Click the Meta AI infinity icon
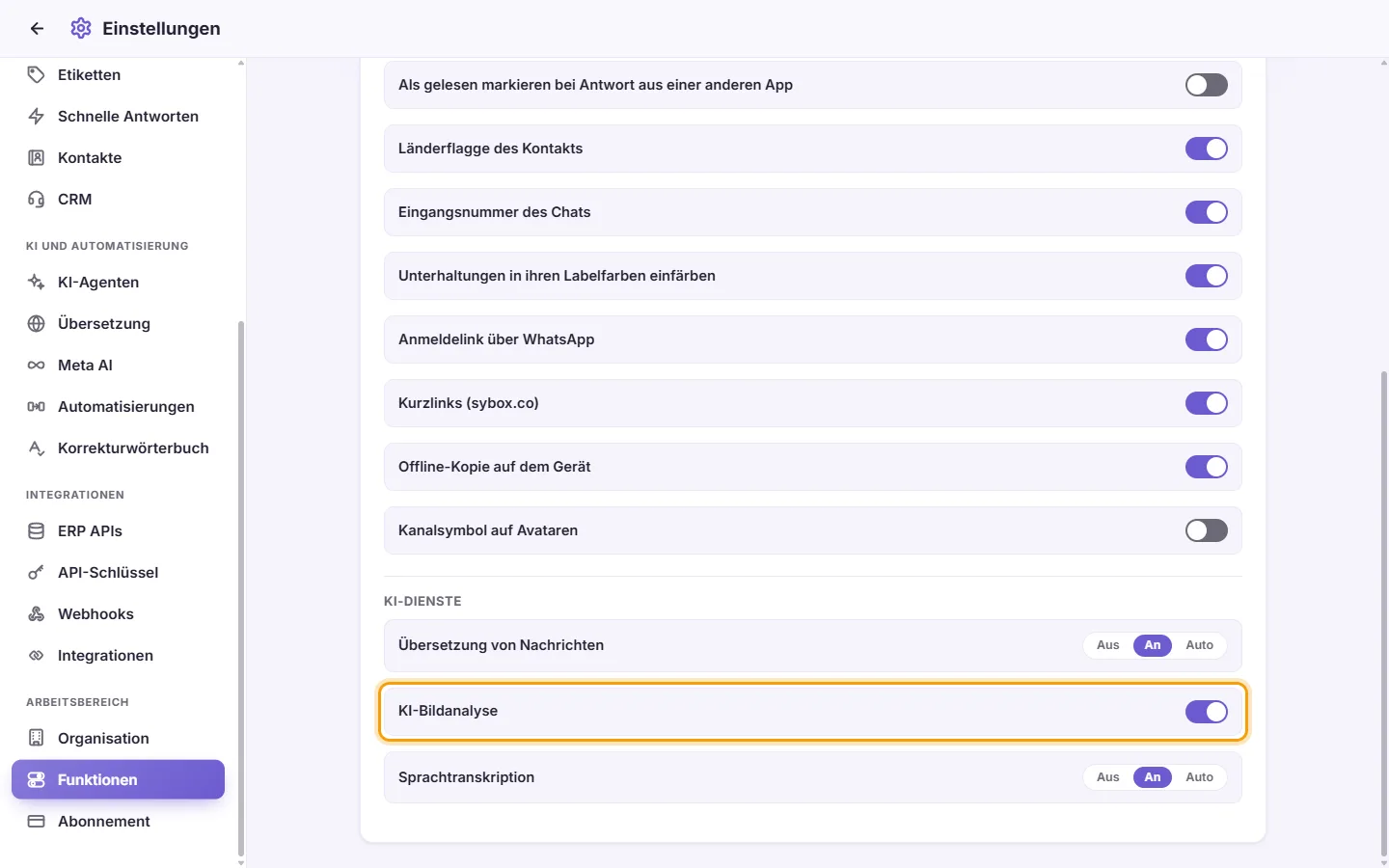 (x=37, y=366)
